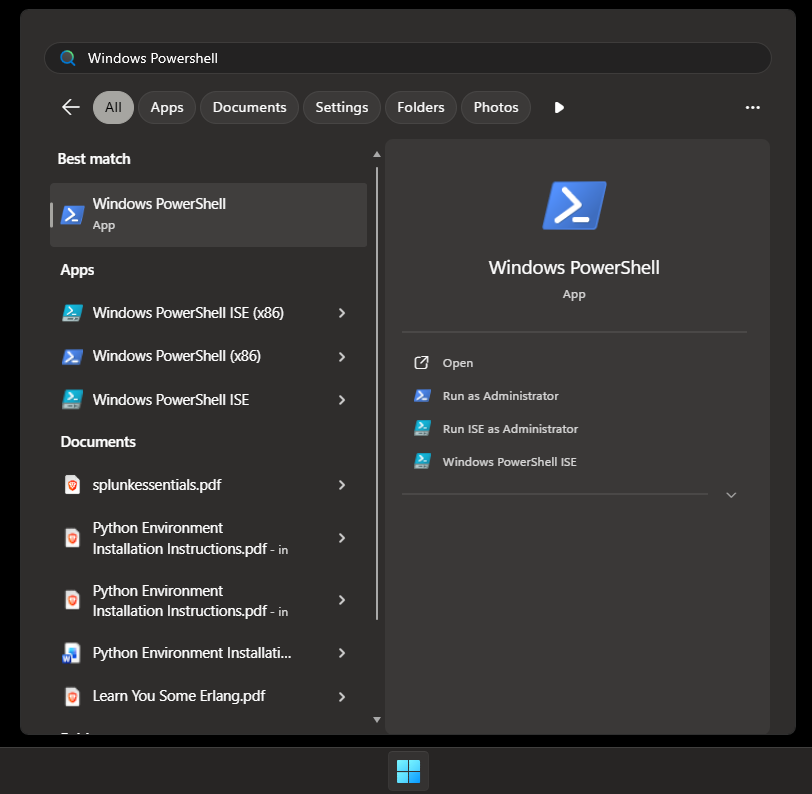
Task: Click the results list scroll down arrow
Action: click(377, 720)
